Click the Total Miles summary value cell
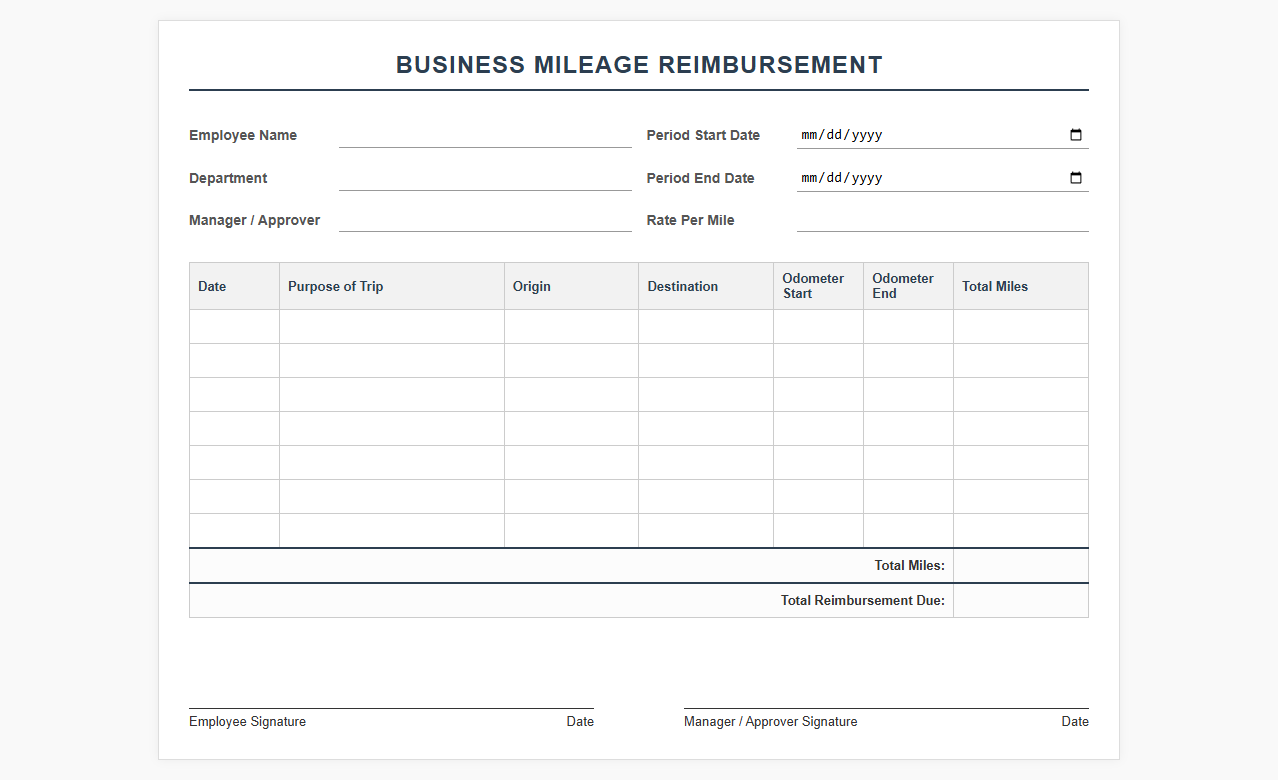 point(1021,566)
